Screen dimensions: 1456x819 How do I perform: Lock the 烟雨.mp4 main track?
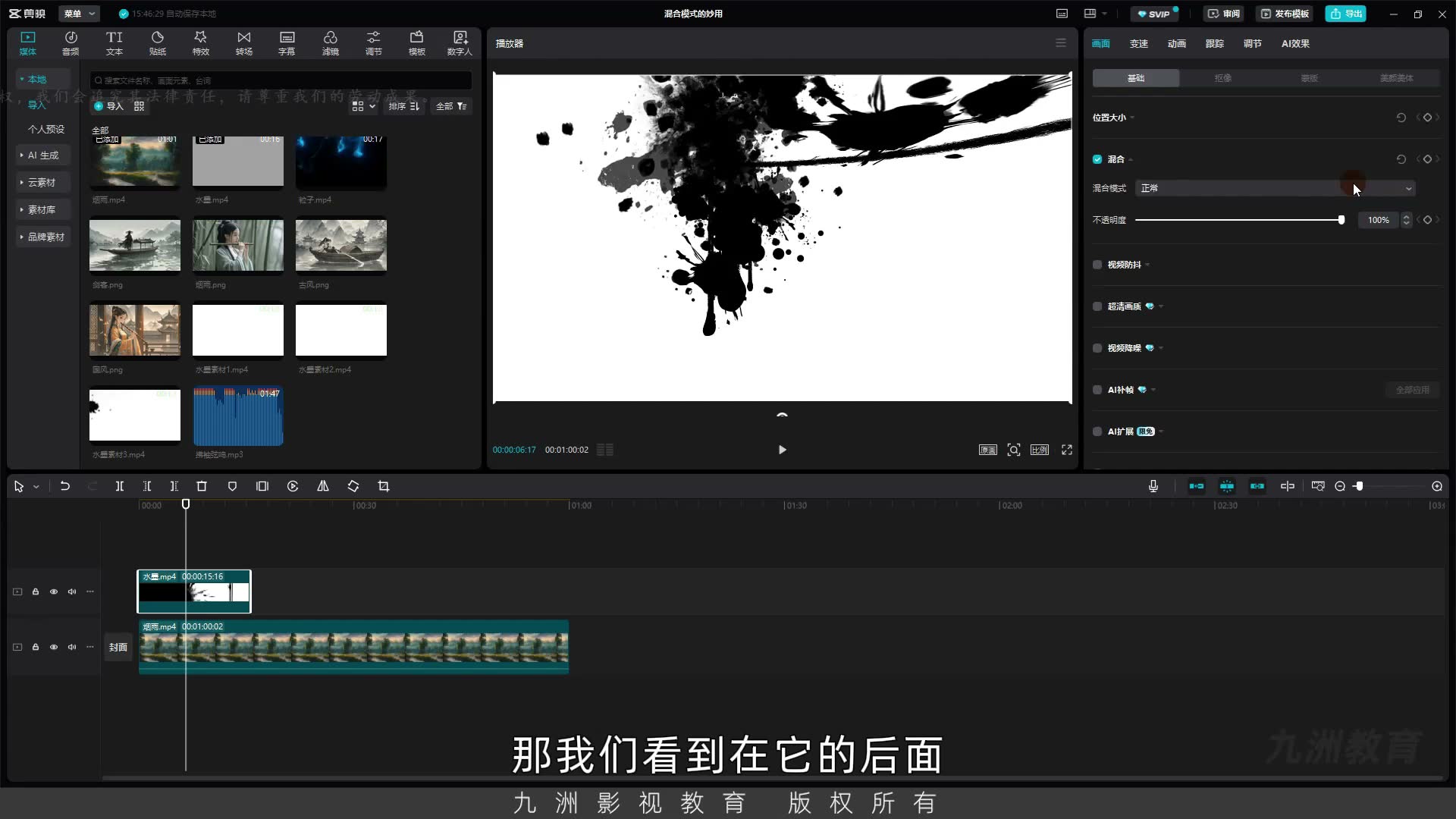(x=36, y=647)
